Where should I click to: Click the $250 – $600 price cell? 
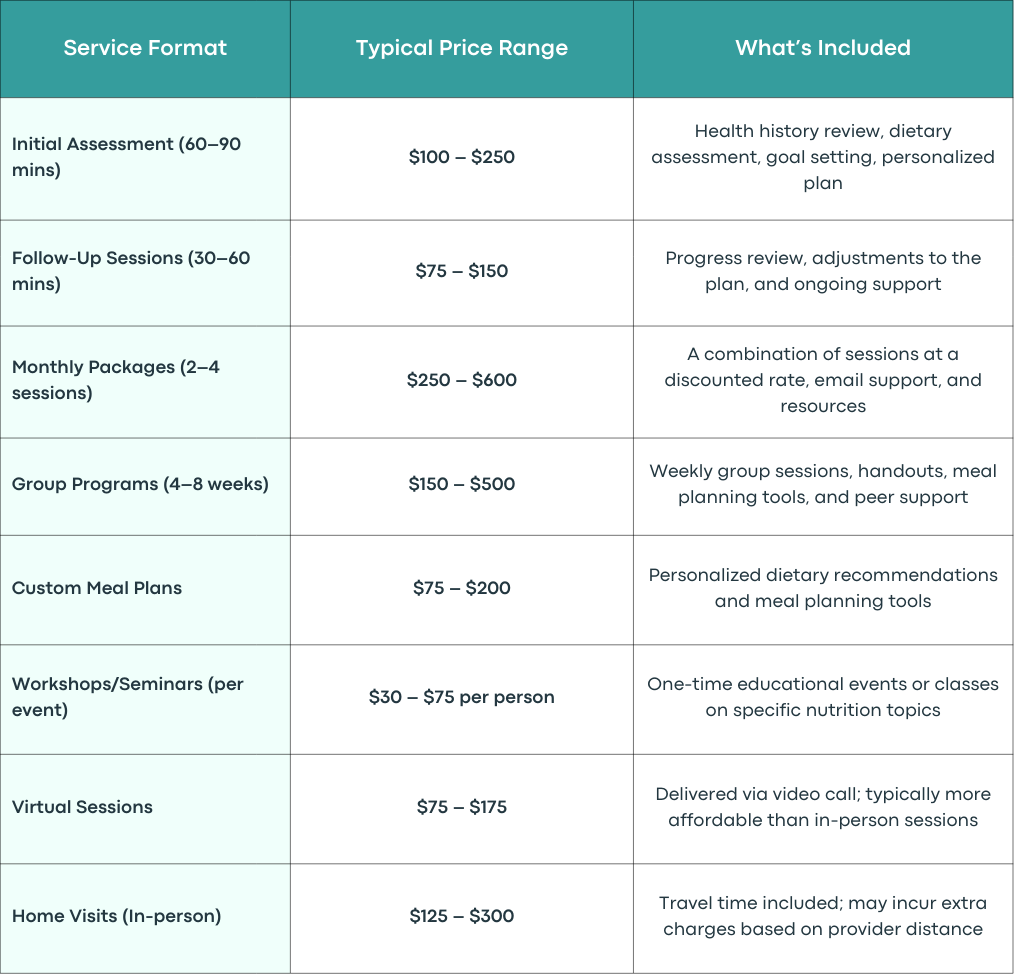(x=461, y=380)
